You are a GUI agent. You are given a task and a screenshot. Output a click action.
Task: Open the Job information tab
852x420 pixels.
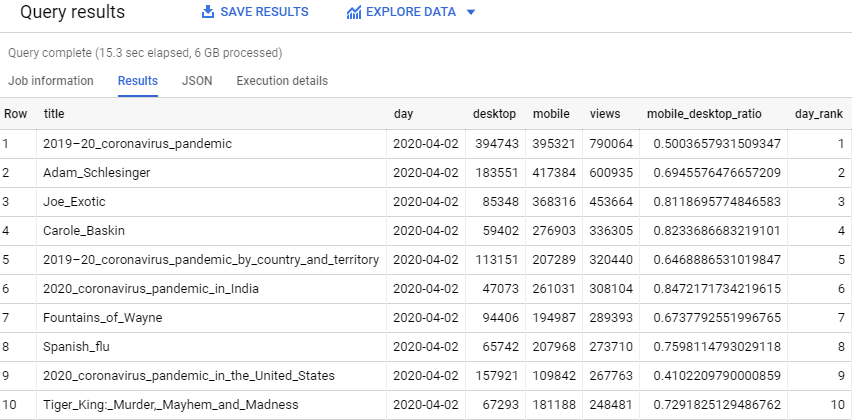click(x=51, y=81)
